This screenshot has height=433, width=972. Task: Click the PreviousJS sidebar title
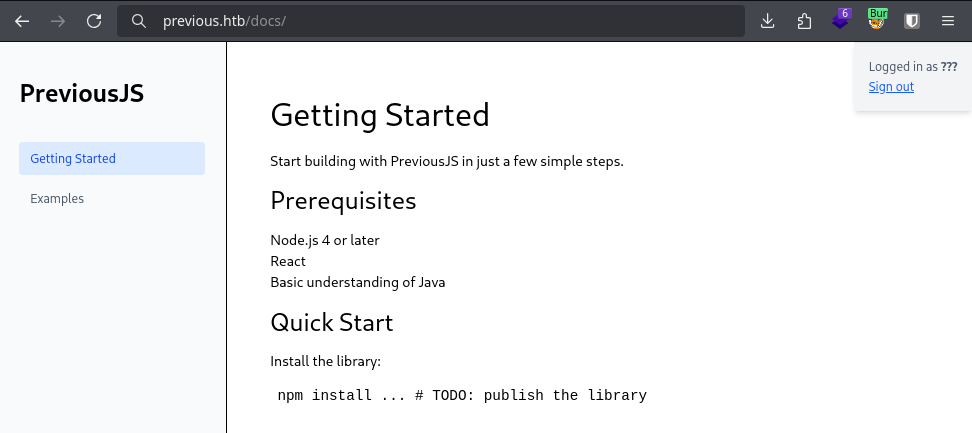click(x=82, y=94)
